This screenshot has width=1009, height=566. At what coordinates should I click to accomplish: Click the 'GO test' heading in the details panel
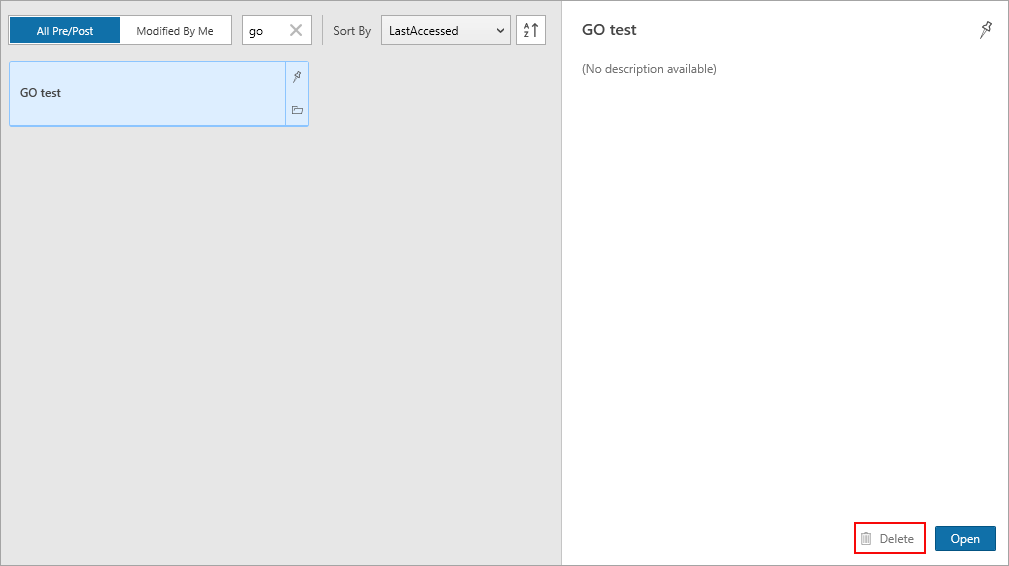coord(609,30)
